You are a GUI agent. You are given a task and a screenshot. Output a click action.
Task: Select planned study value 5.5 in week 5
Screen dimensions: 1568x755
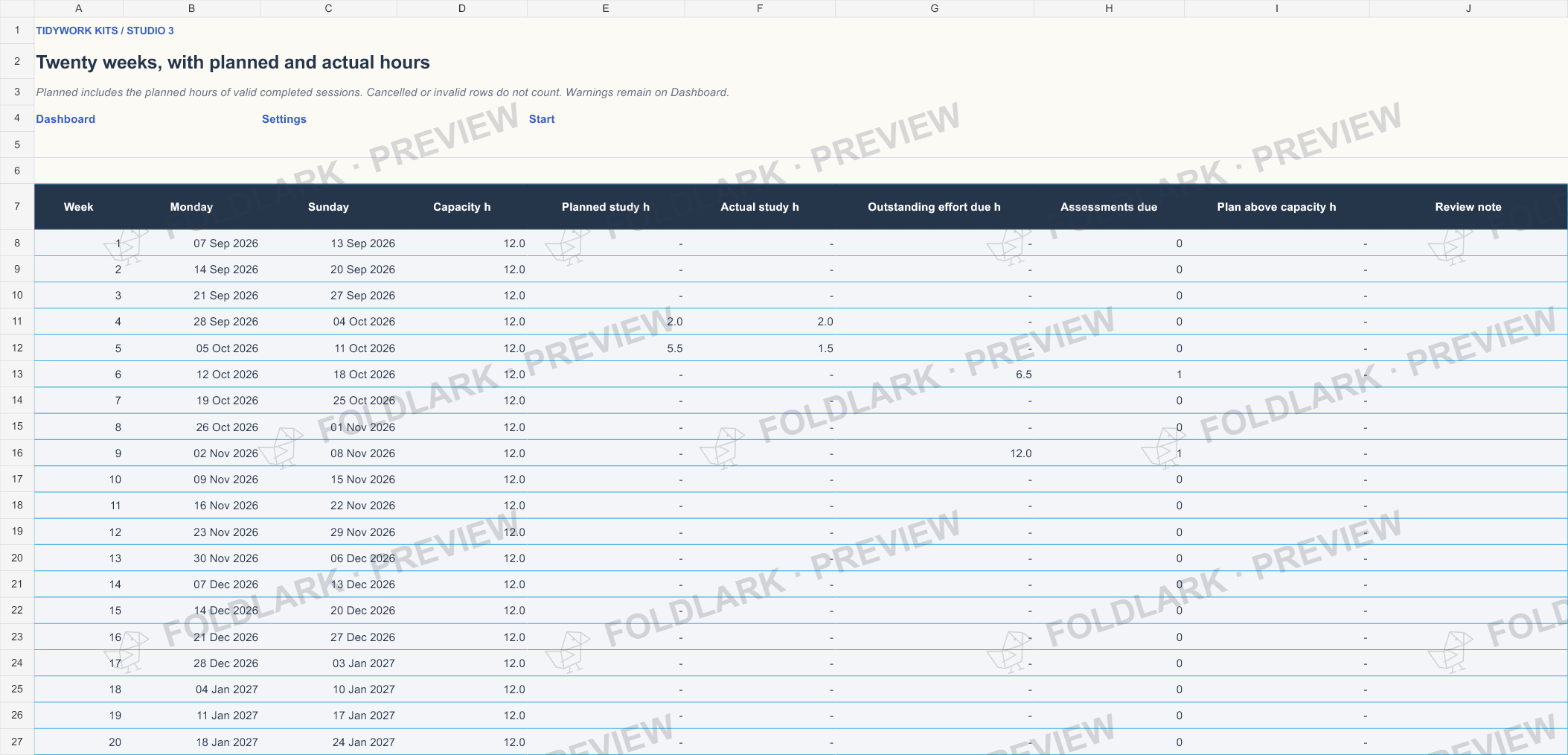click(x=606, y=348)
